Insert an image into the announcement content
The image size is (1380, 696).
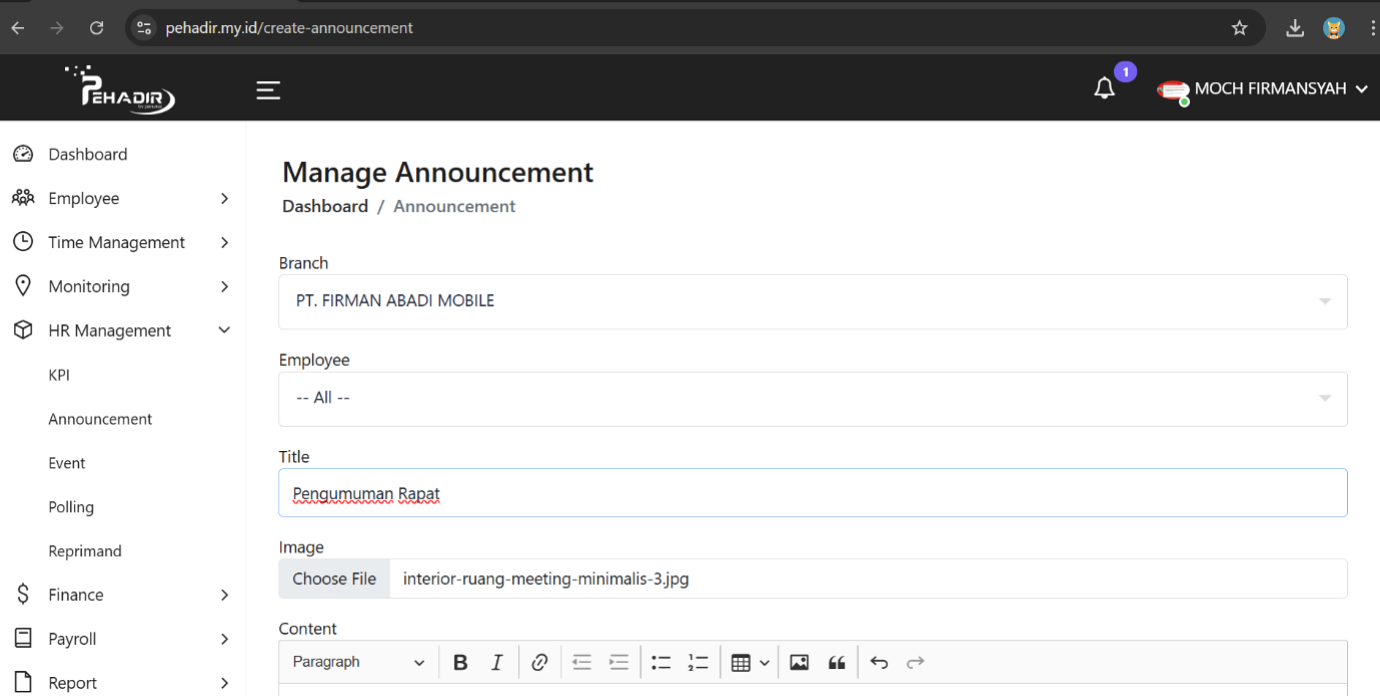(798, 661)
